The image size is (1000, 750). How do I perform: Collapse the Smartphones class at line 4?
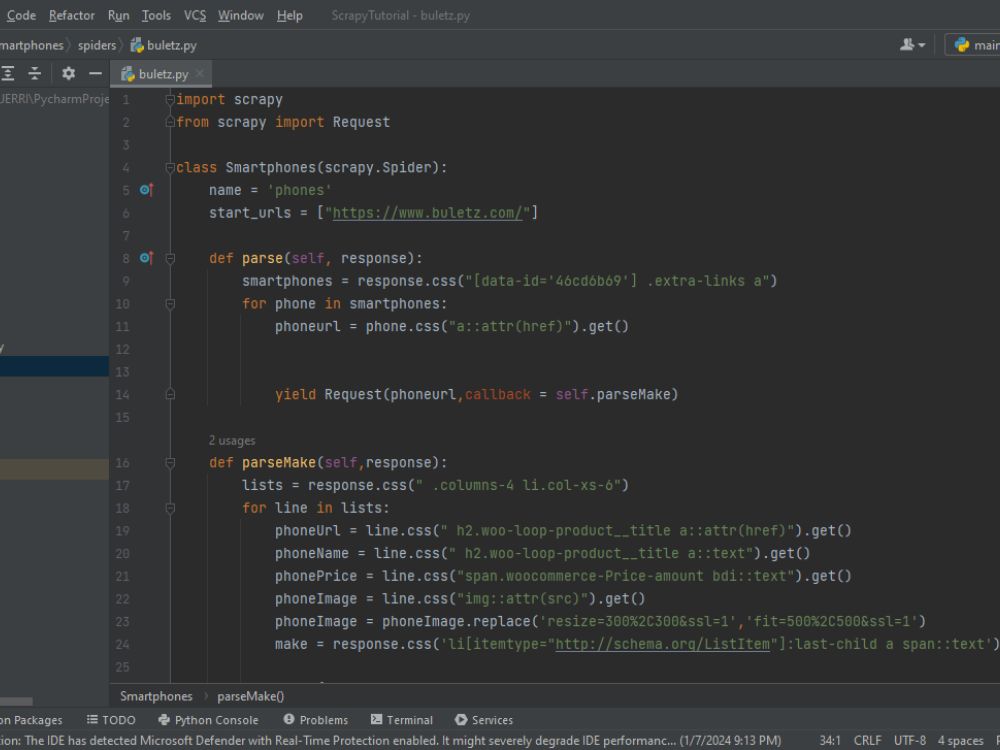170,168
